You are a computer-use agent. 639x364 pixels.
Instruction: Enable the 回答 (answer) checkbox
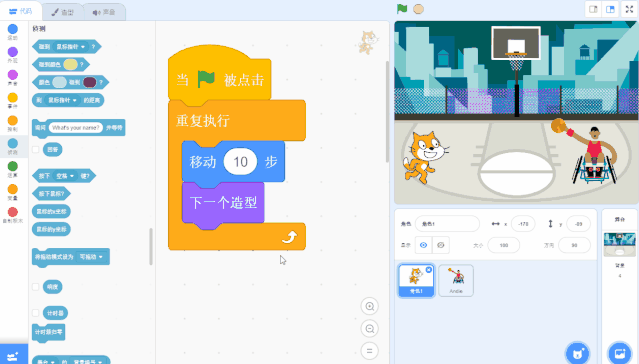point(35,150)
